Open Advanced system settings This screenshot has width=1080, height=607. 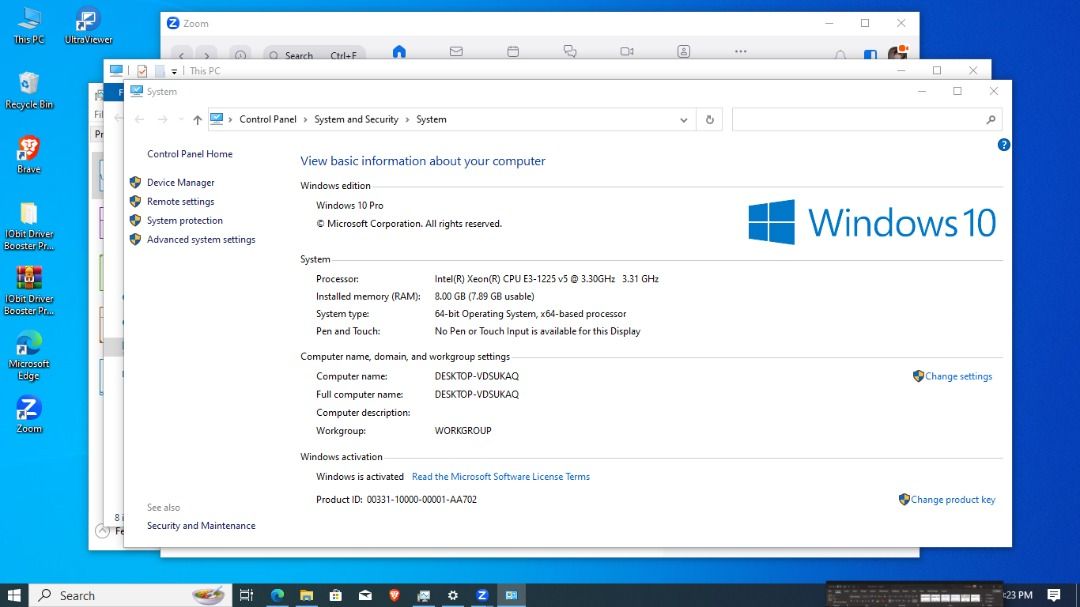201,240
